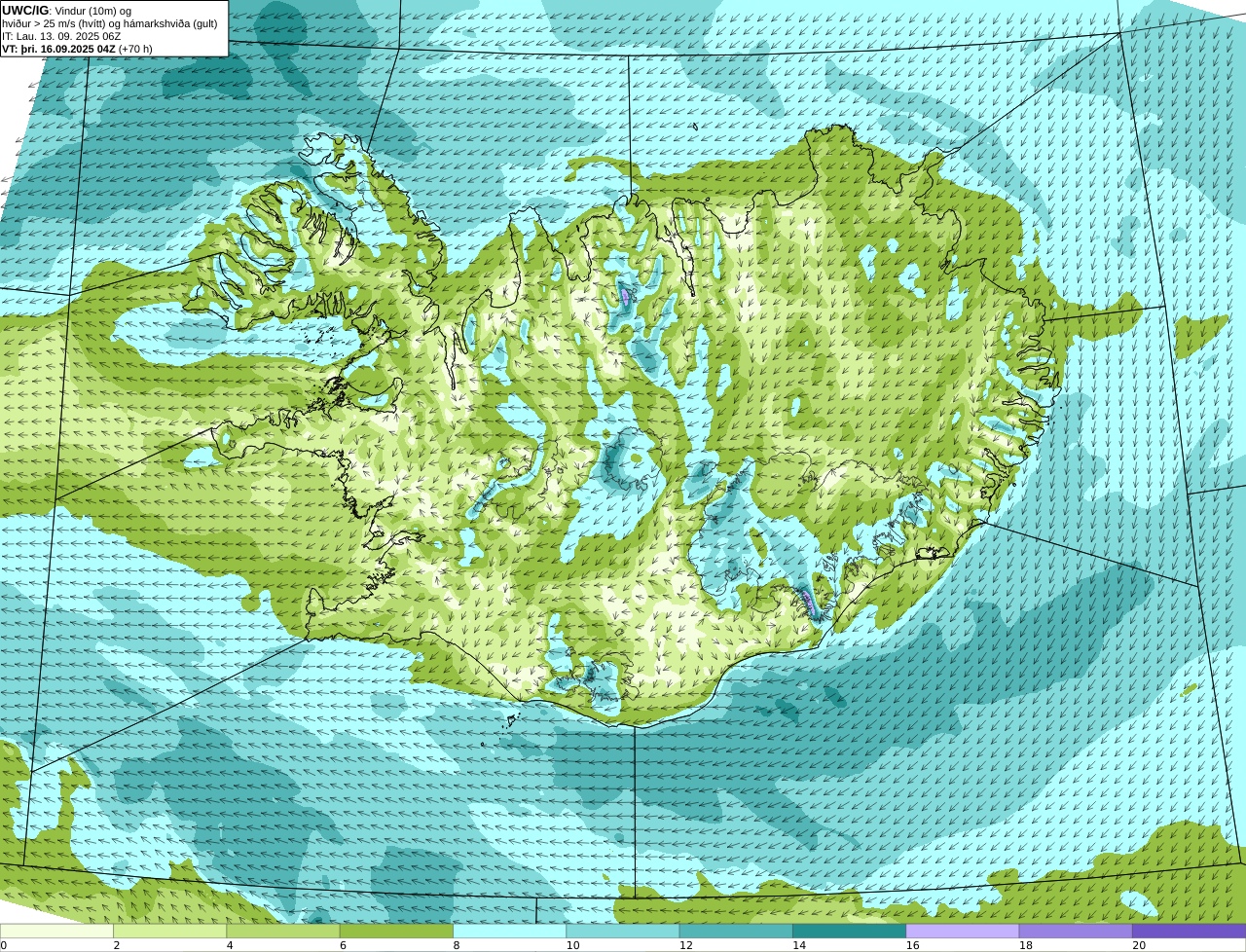
Task: Click the legend label "6"
Action: (x=344, y=945)
